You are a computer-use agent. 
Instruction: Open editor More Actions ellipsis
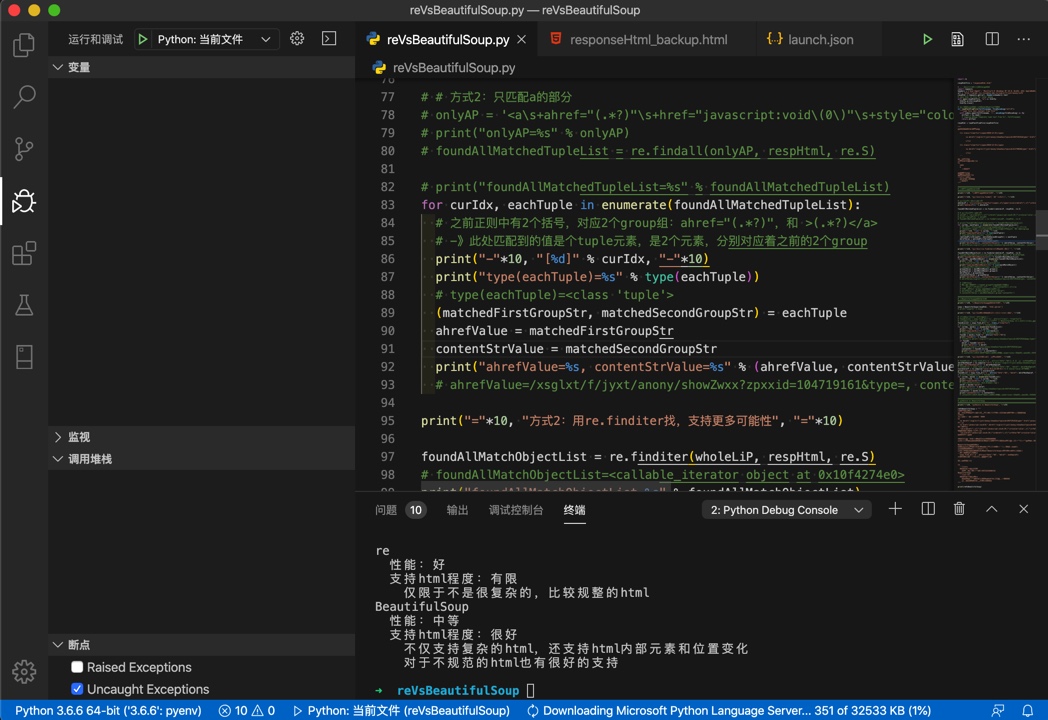[1023, 39]
